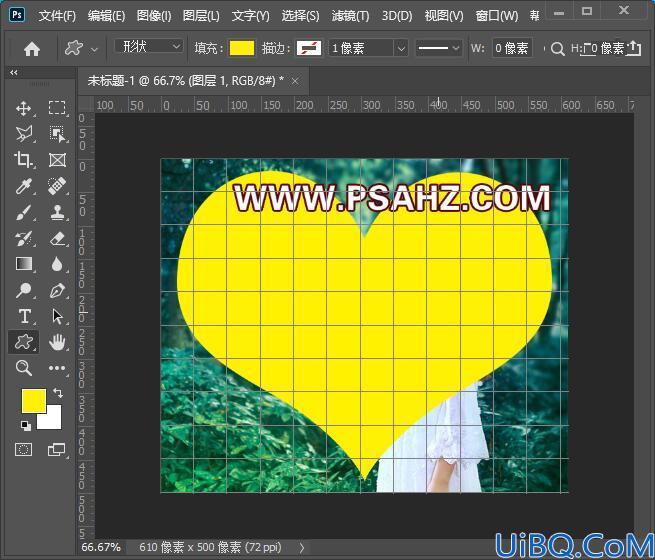The height and width of the screenshot is (560, 655).
Task: Open the 窗口(W) menu
Action: pos(497,16)
